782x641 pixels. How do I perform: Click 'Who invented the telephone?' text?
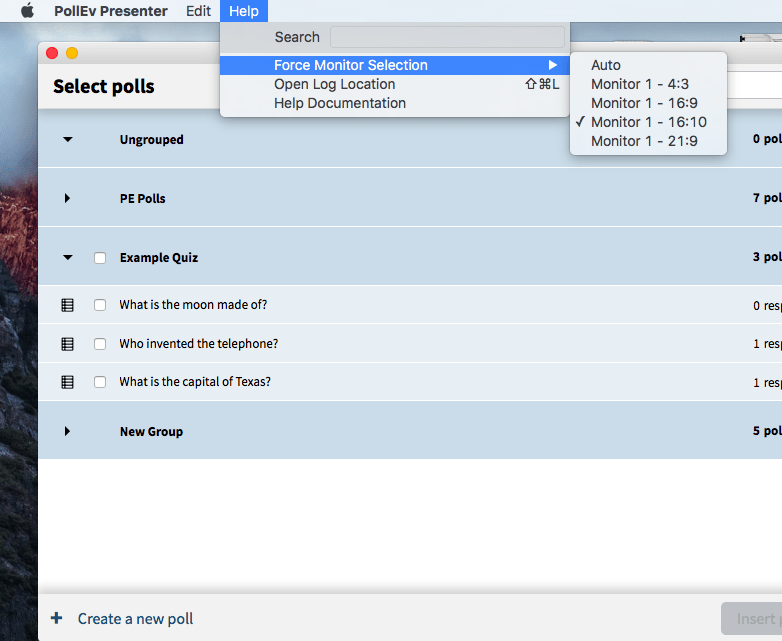(x=198, y=344)
